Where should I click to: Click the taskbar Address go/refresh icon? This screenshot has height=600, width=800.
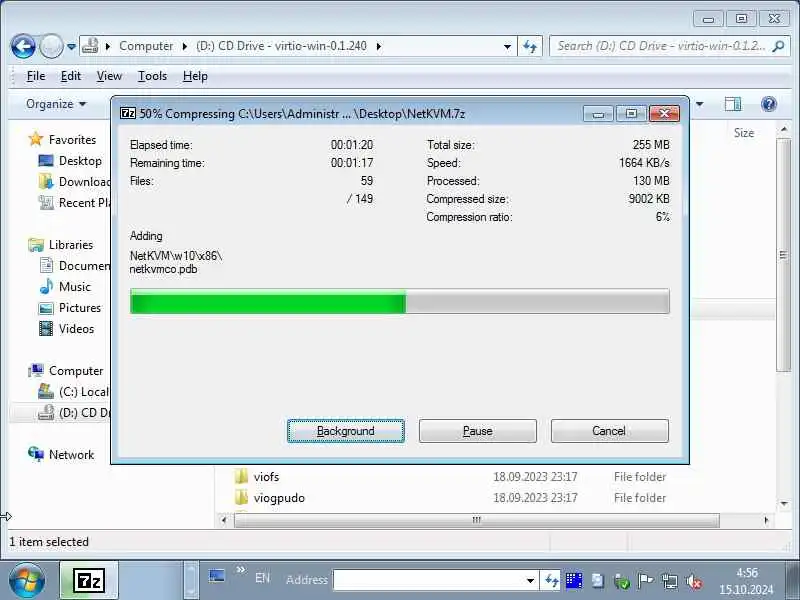click(551, 581)
